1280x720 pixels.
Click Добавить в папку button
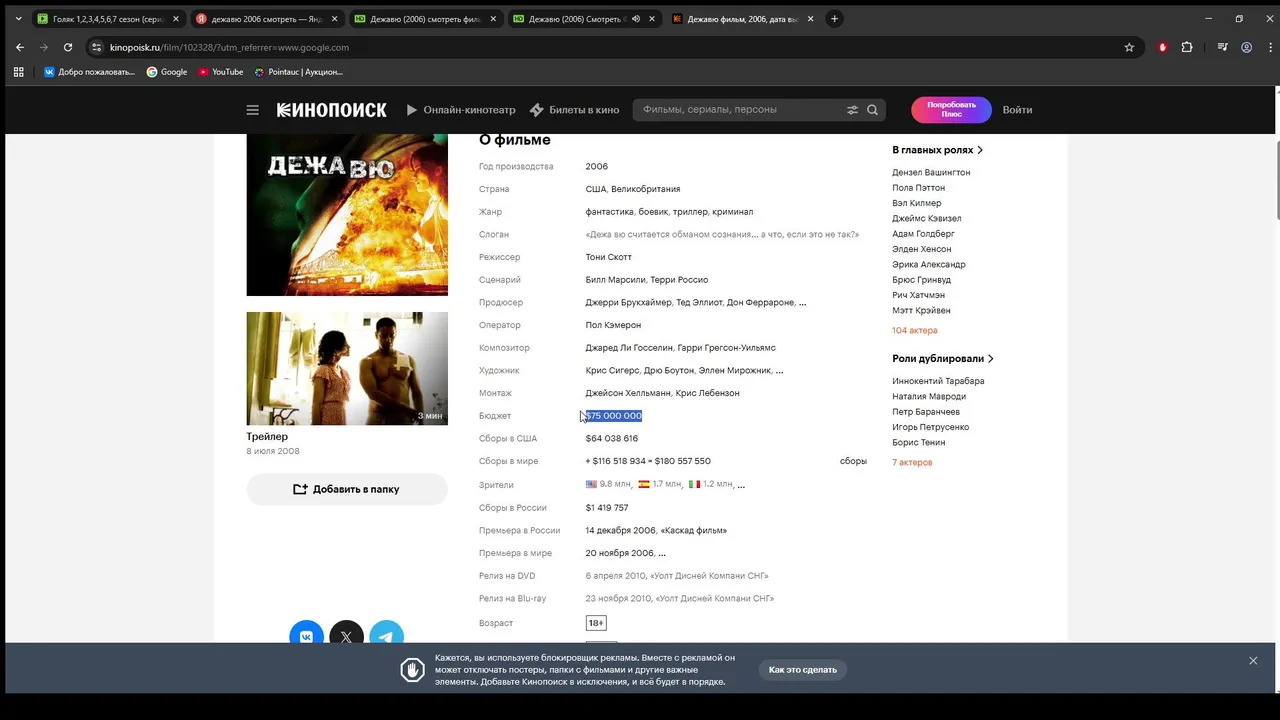[x=347, y=489]
